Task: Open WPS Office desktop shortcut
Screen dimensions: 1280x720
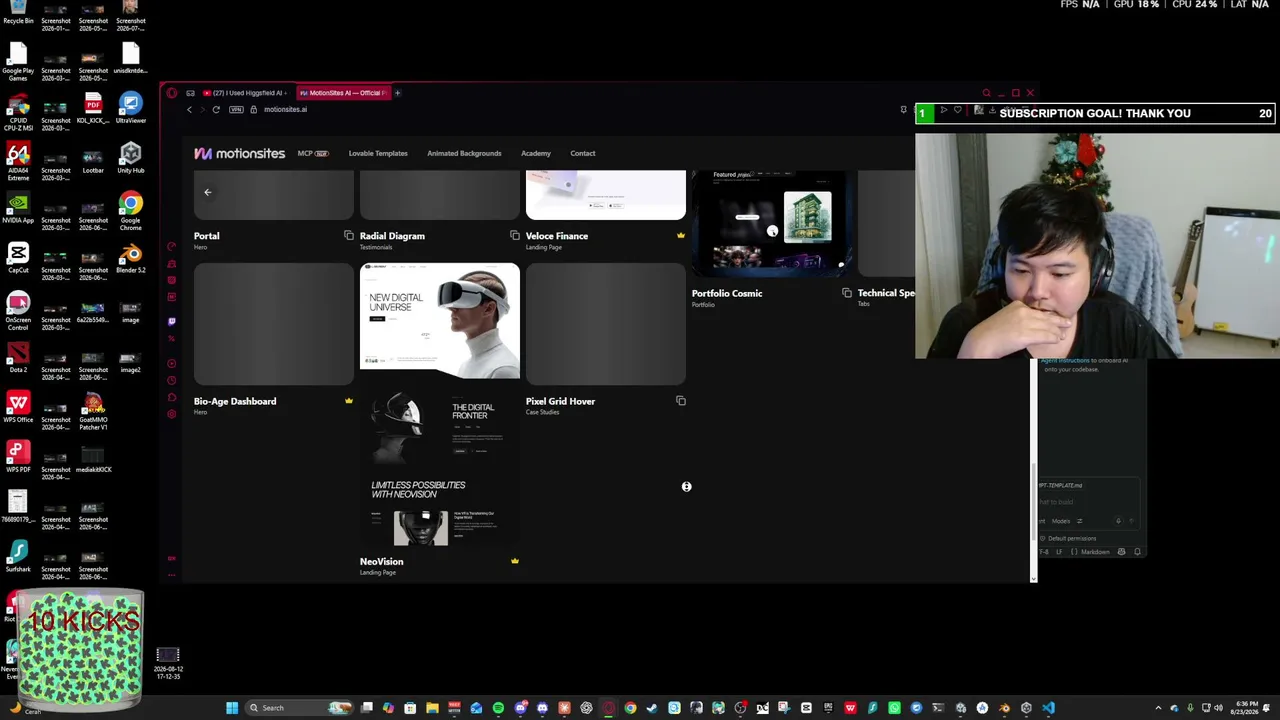Action: 18,408
